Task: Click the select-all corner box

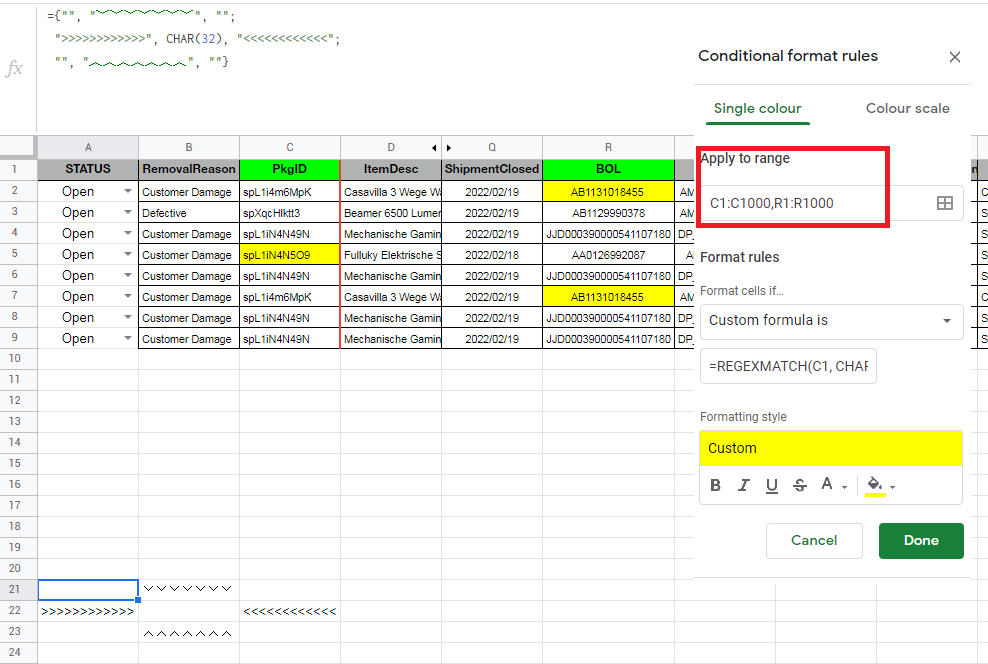Action: click(18, 147)
